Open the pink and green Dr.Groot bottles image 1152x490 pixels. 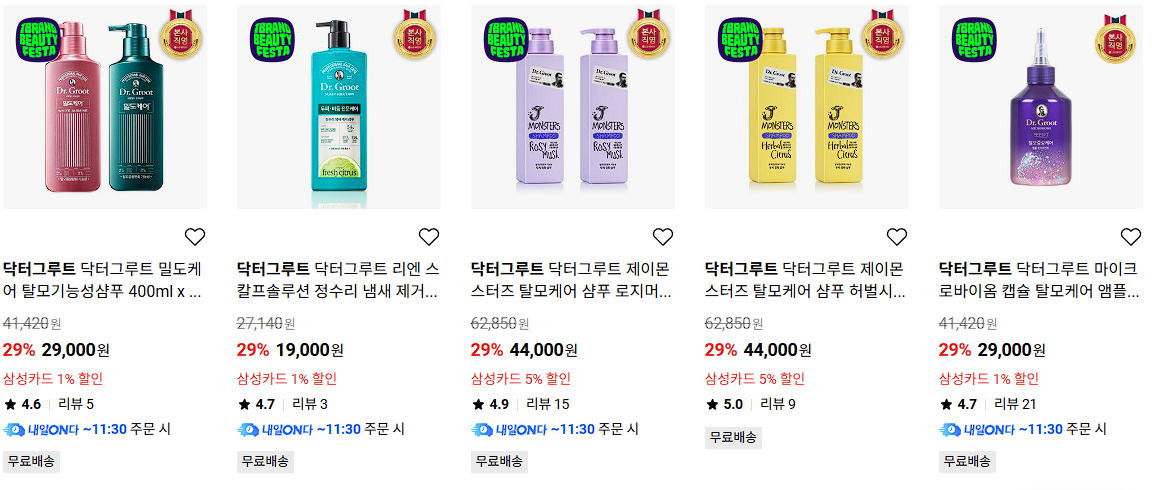pyautogui.click(x=104, y=107)
